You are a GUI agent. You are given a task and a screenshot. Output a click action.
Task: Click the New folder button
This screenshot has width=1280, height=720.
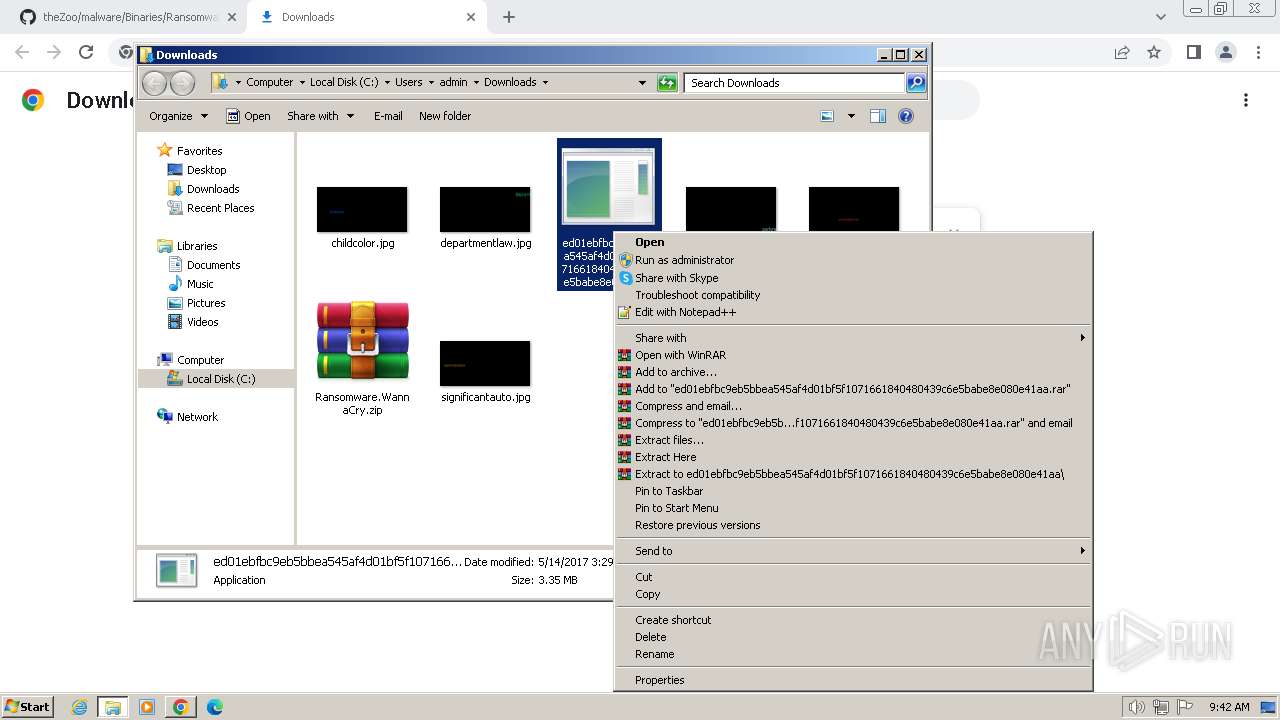[445, 116]
